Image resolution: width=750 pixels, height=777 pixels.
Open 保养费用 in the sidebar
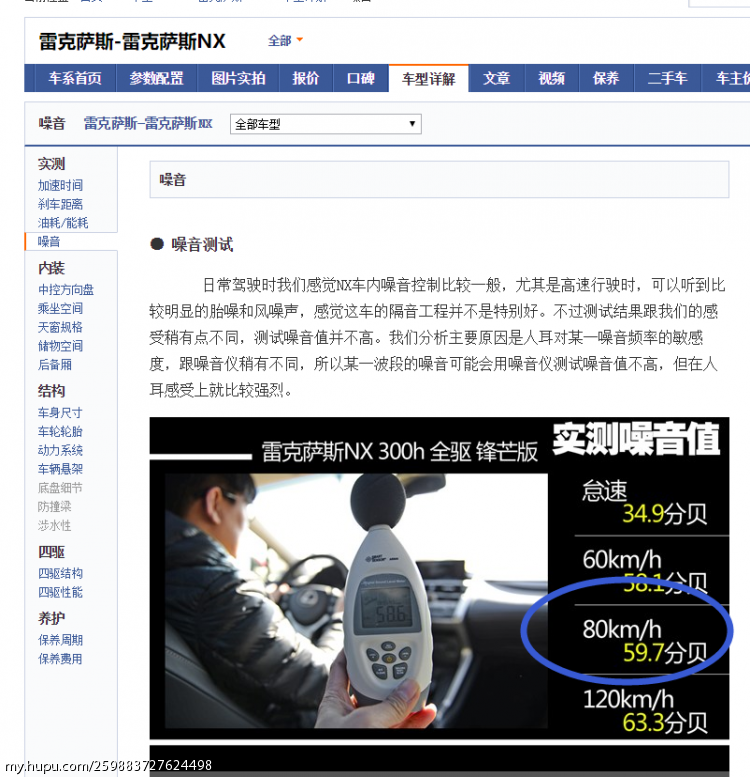(x=60, y=659)
